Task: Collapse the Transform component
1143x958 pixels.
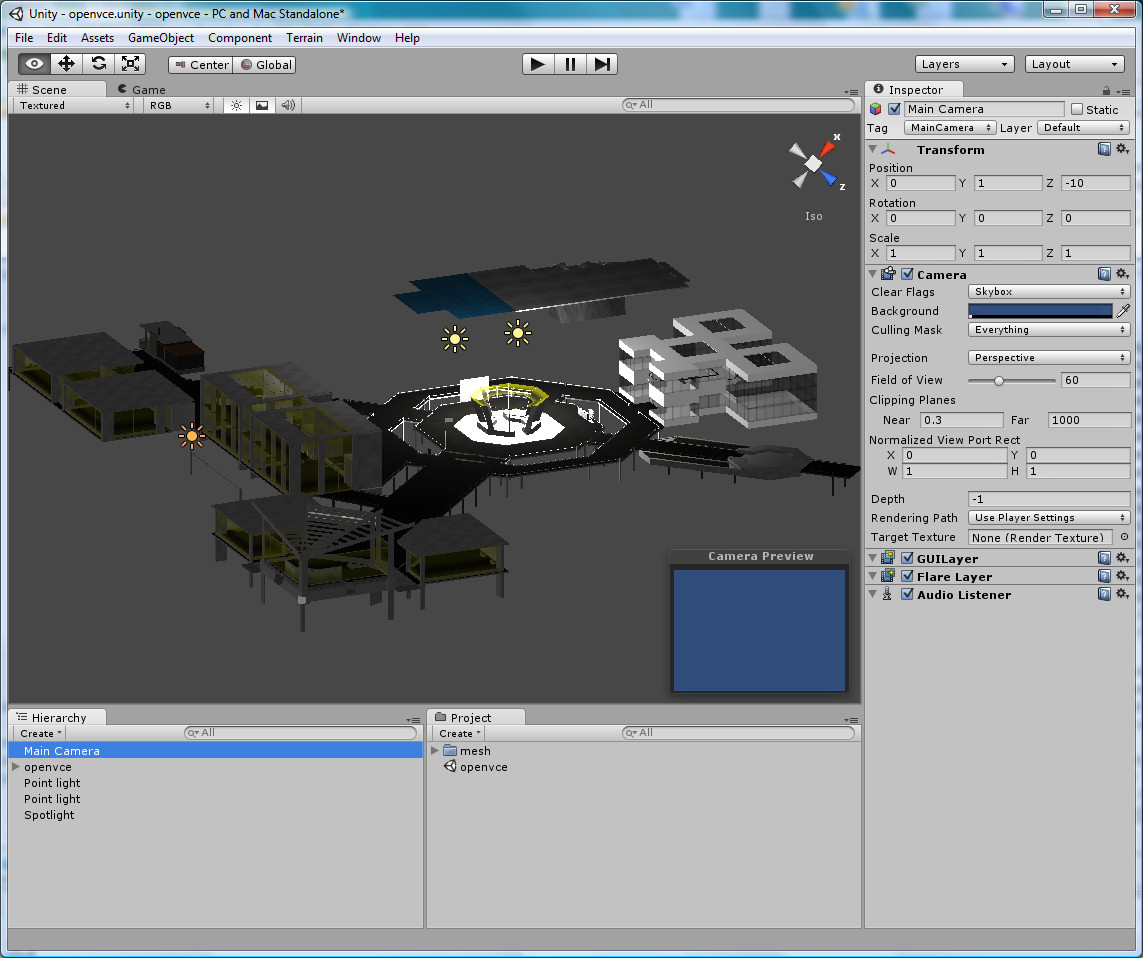Action: 873,149
